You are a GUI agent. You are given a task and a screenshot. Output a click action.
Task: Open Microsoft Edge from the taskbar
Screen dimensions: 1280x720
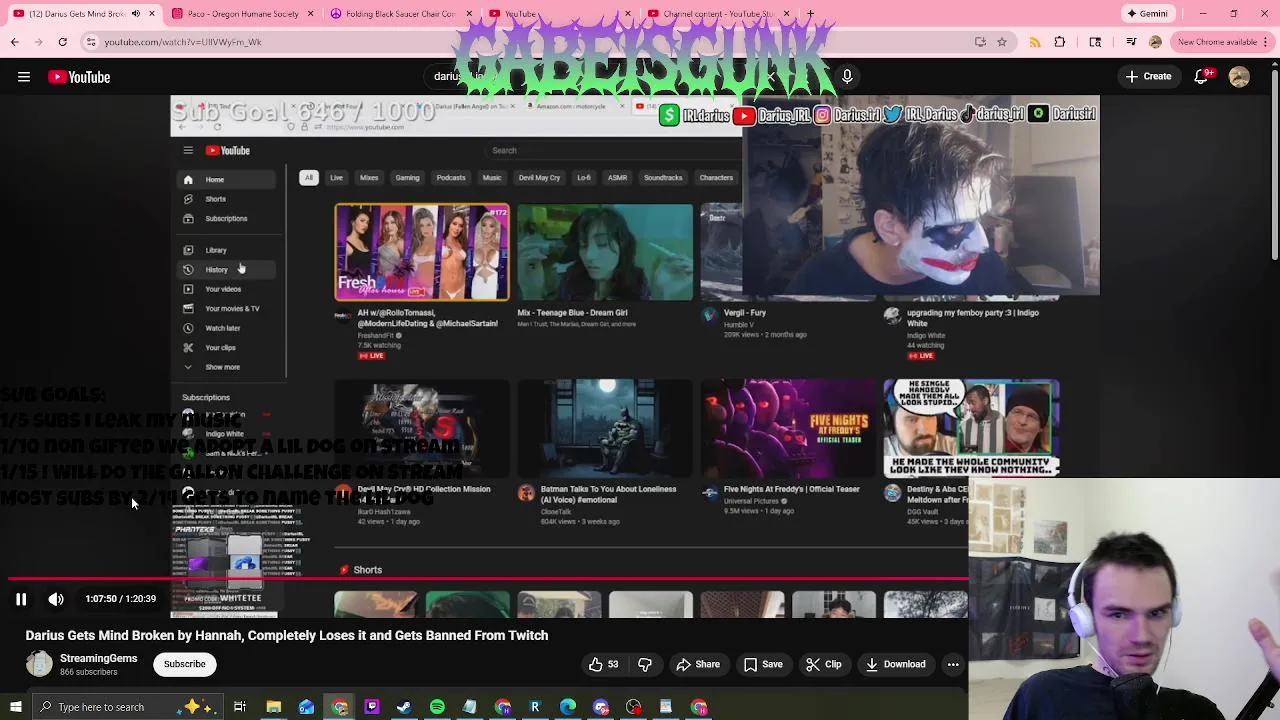[568, 708]
